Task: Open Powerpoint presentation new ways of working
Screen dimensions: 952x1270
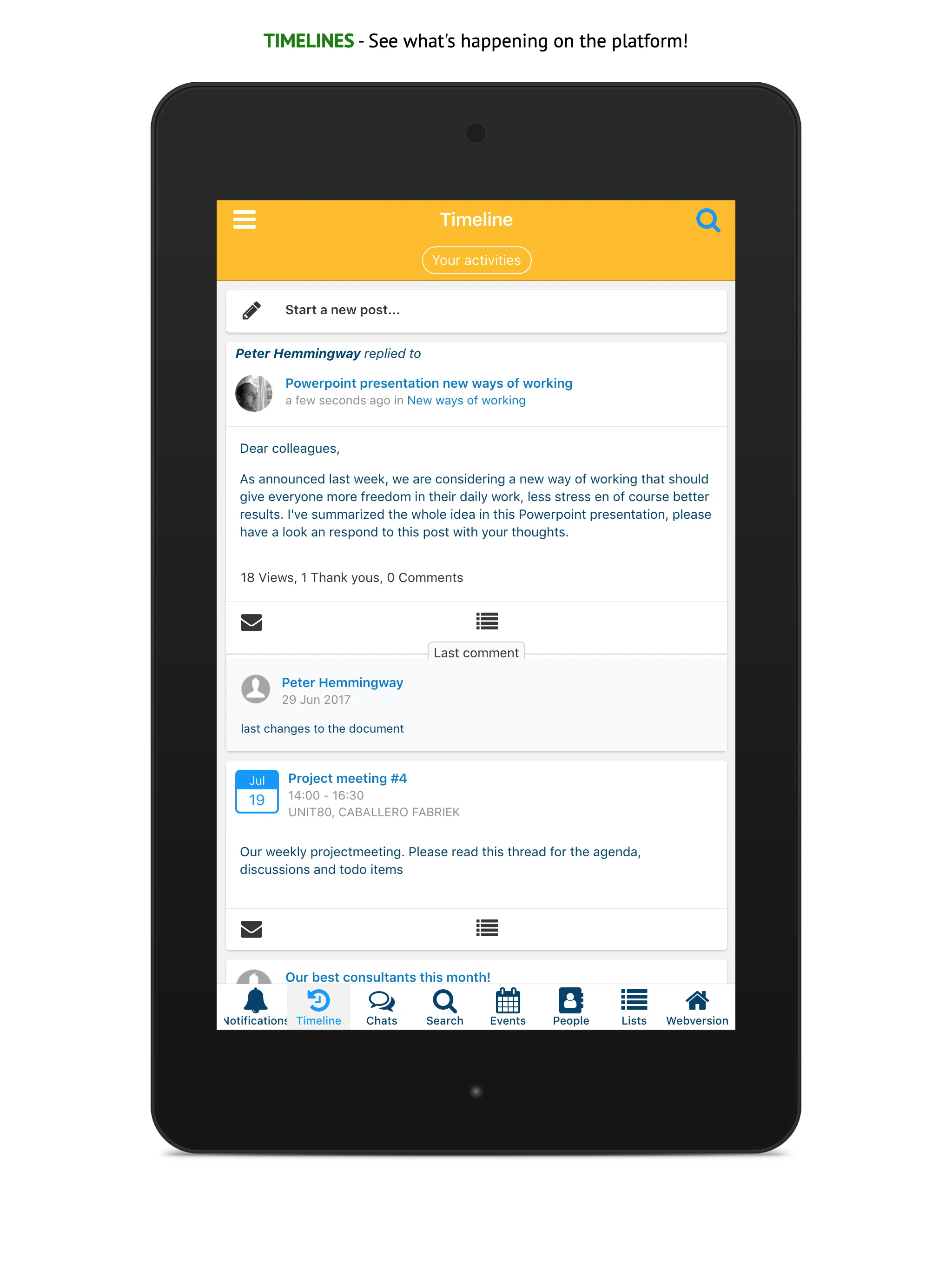Action: (429, 383)
